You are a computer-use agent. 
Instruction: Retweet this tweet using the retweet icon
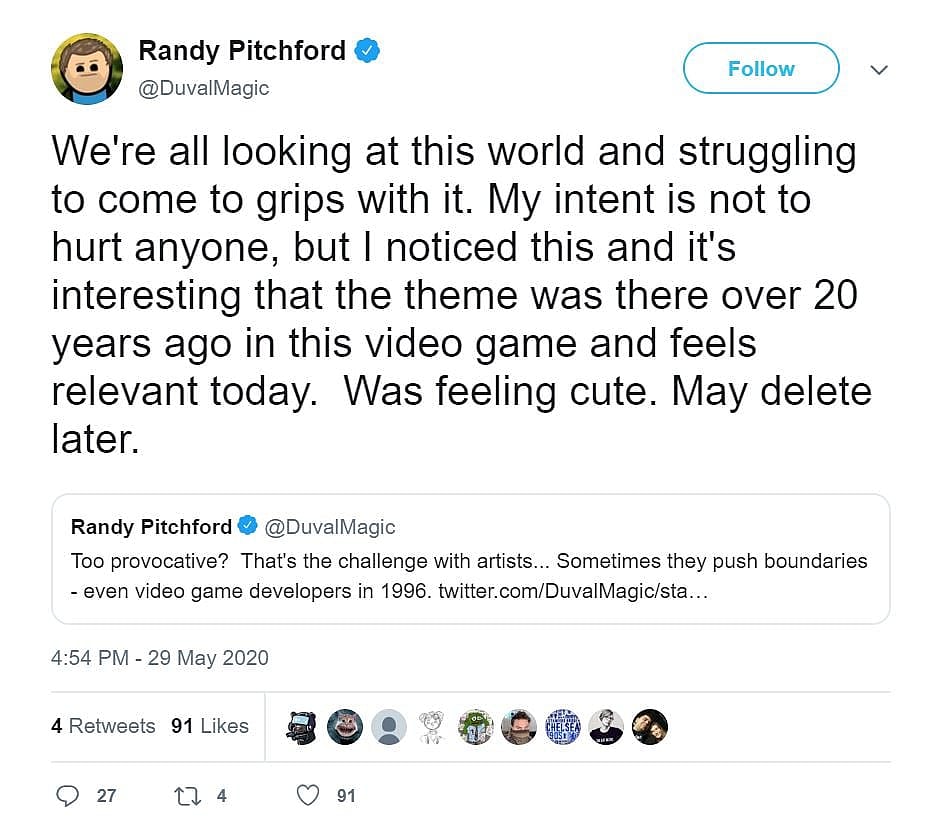tap(187, 796)
